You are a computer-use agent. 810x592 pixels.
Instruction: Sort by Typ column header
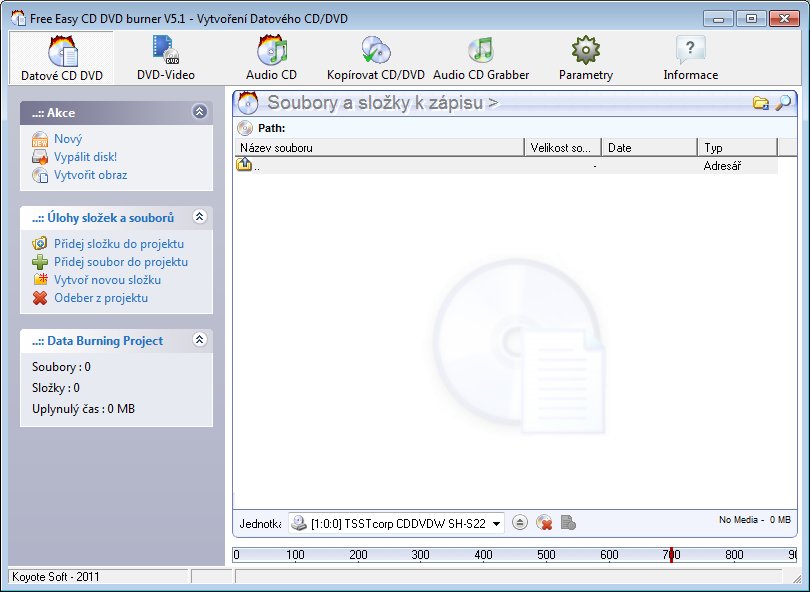[737, 148]
